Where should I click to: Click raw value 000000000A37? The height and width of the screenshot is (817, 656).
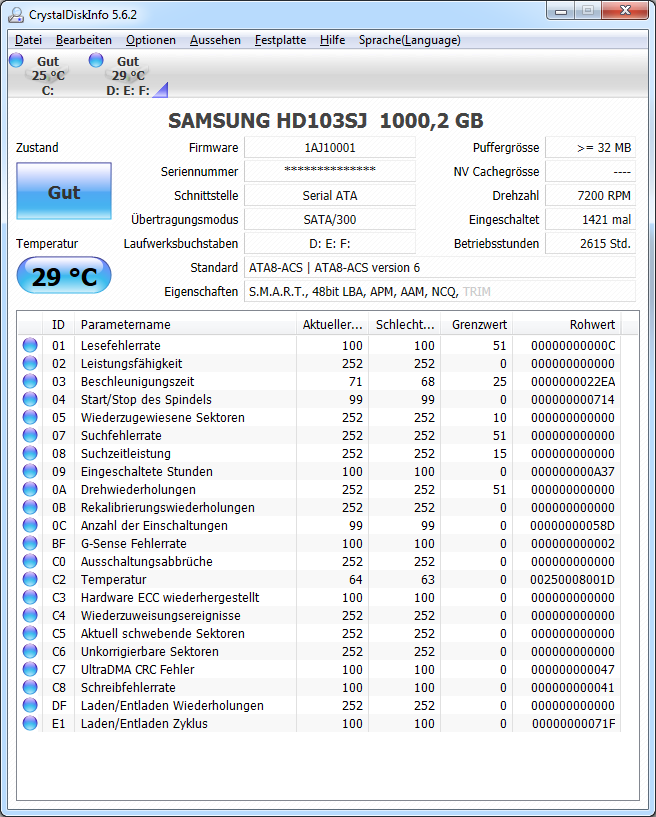[573, 472]
